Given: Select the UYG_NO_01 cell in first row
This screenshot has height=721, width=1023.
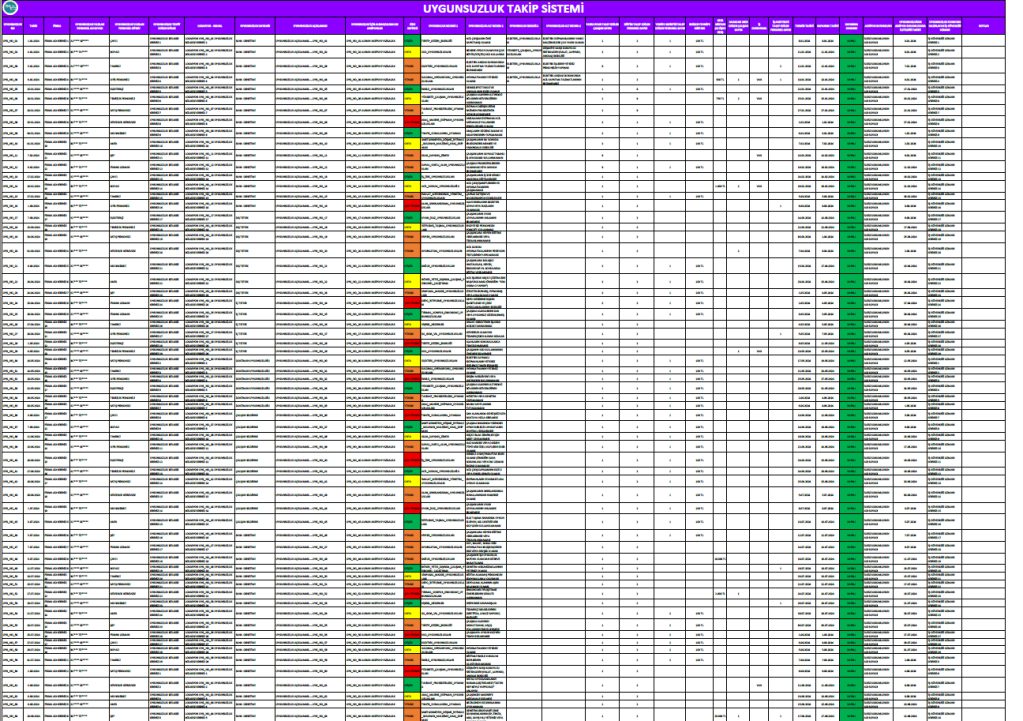Looking at the screenshot, I should coord(11,40).
